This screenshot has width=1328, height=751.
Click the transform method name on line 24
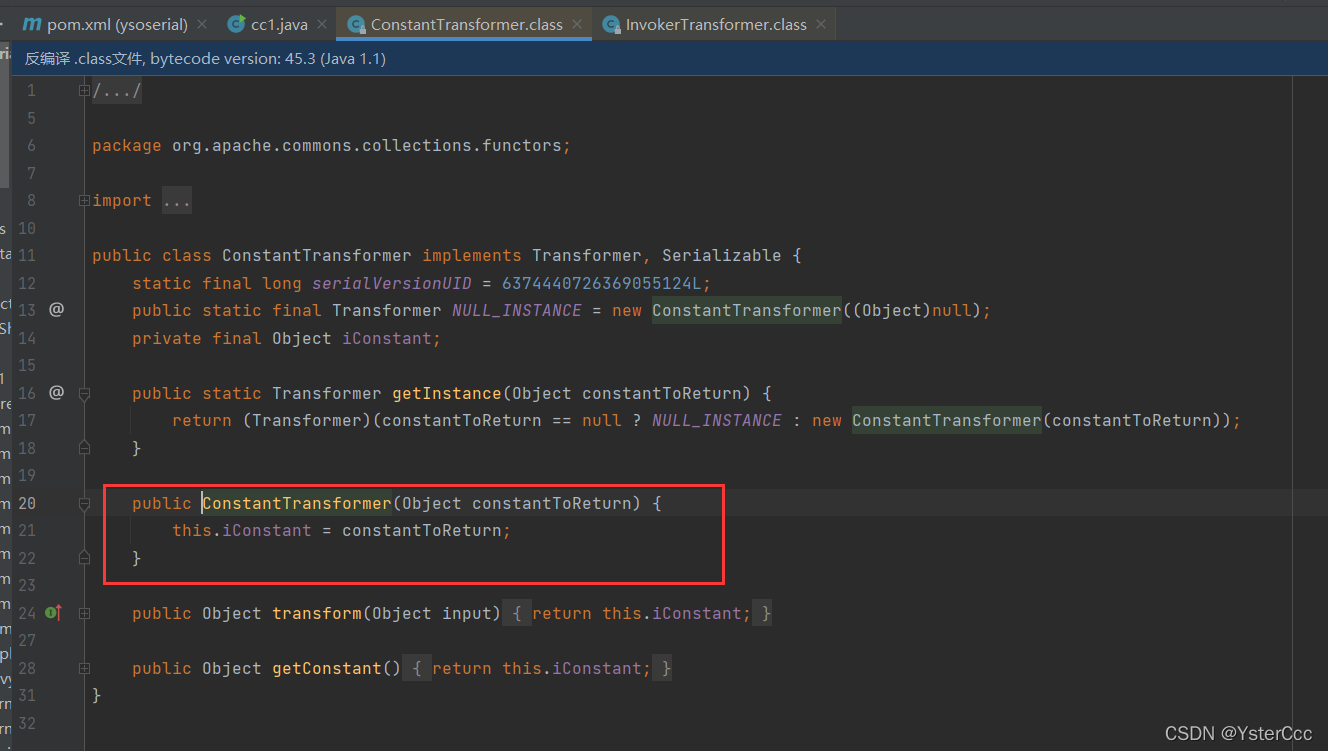317,614
